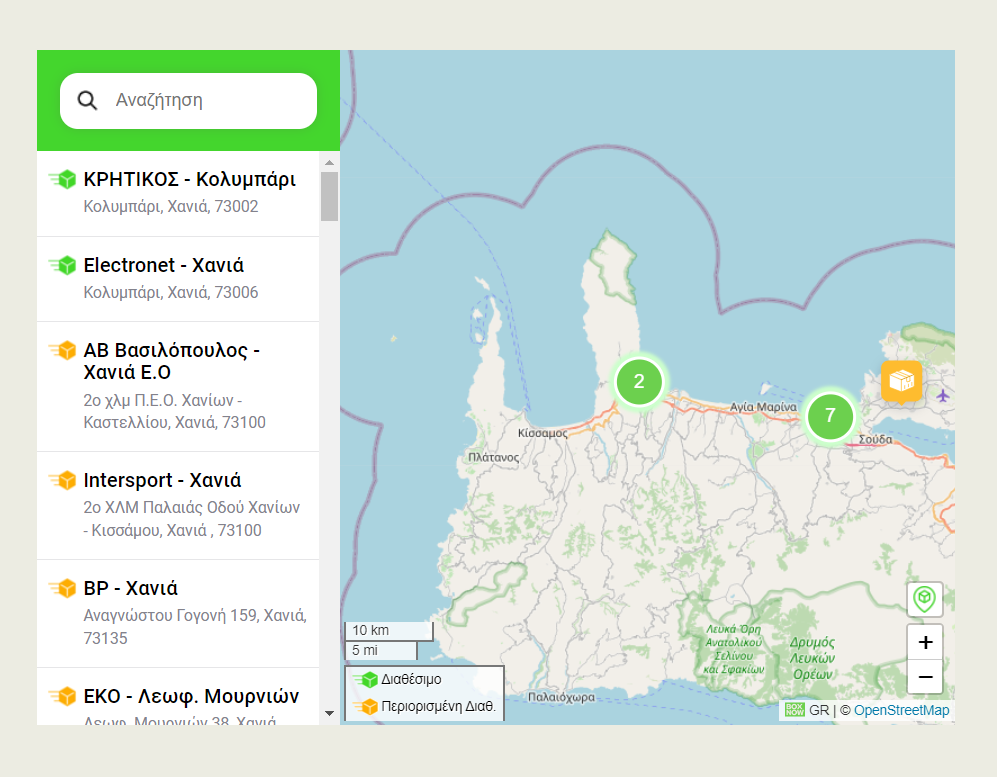Zoom out the map with minus button
Image resolution: width=997 pixels, height=777 pixels.
(925, 677)
